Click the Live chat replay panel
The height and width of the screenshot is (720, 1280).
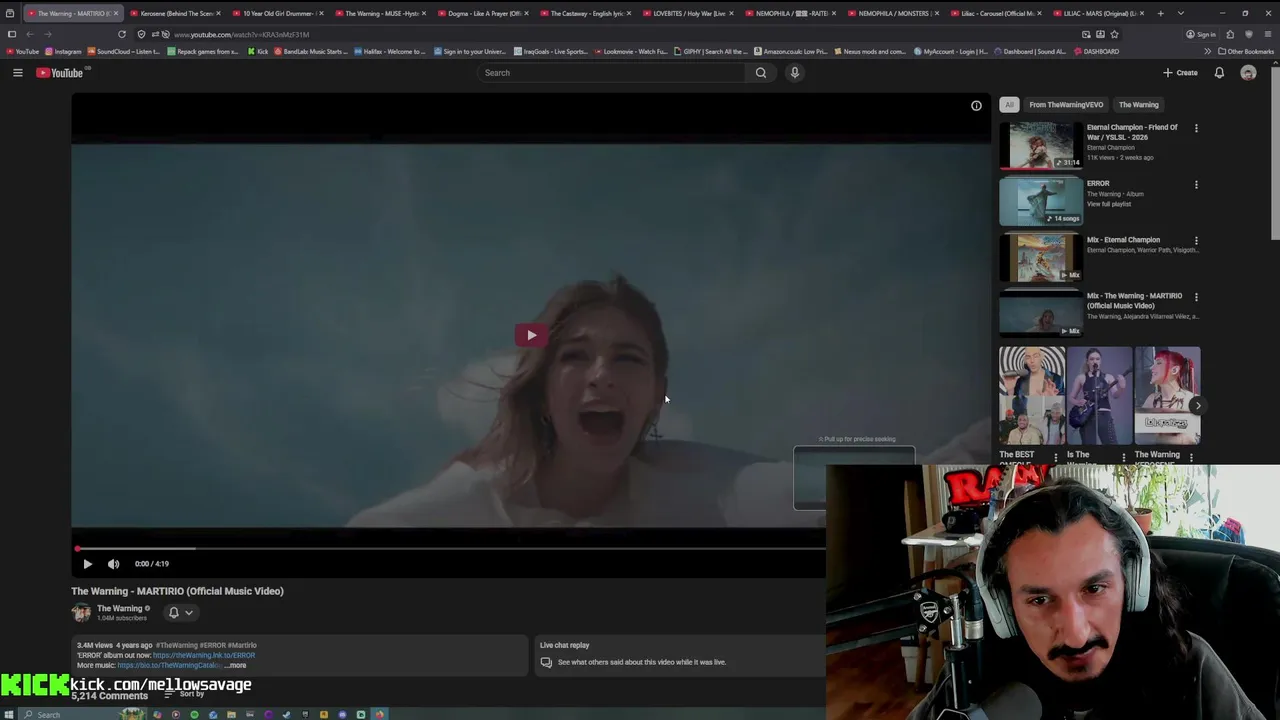[x=680, y=654]
